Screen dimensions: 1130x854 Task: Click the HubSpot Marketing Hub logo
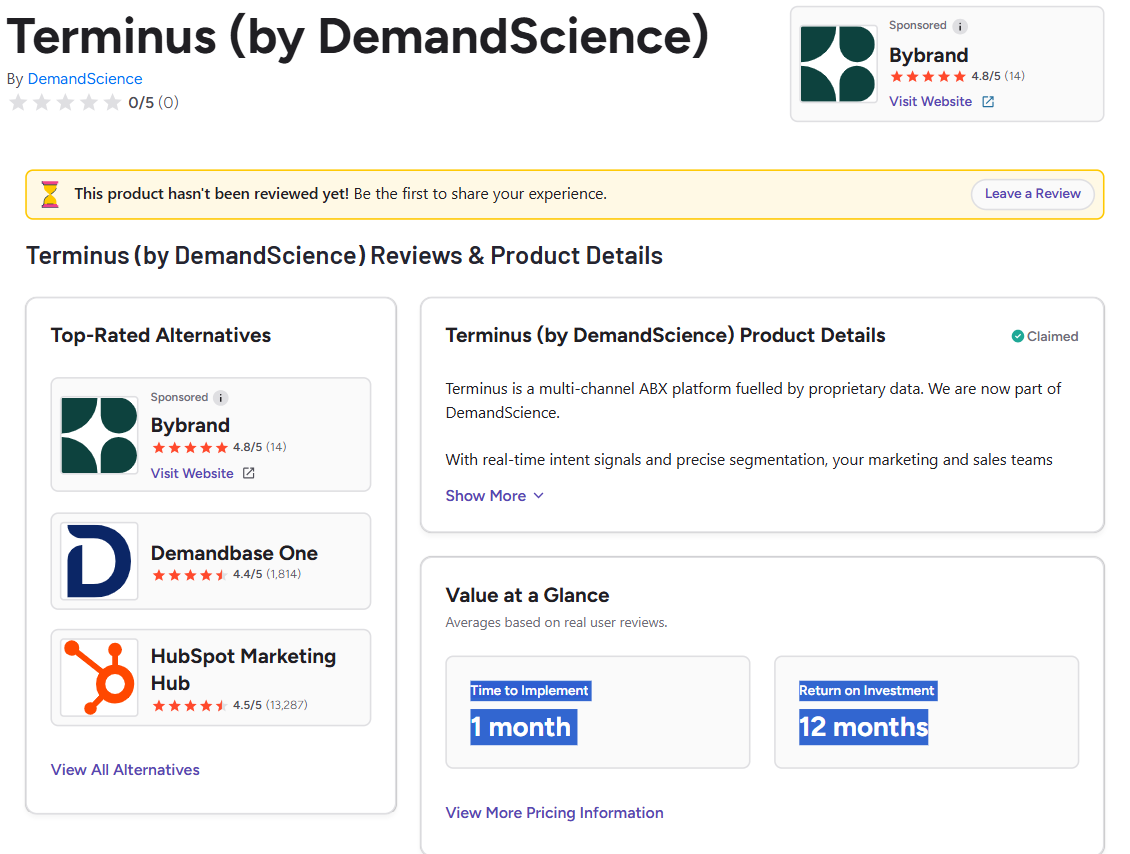tap(99, 677)
